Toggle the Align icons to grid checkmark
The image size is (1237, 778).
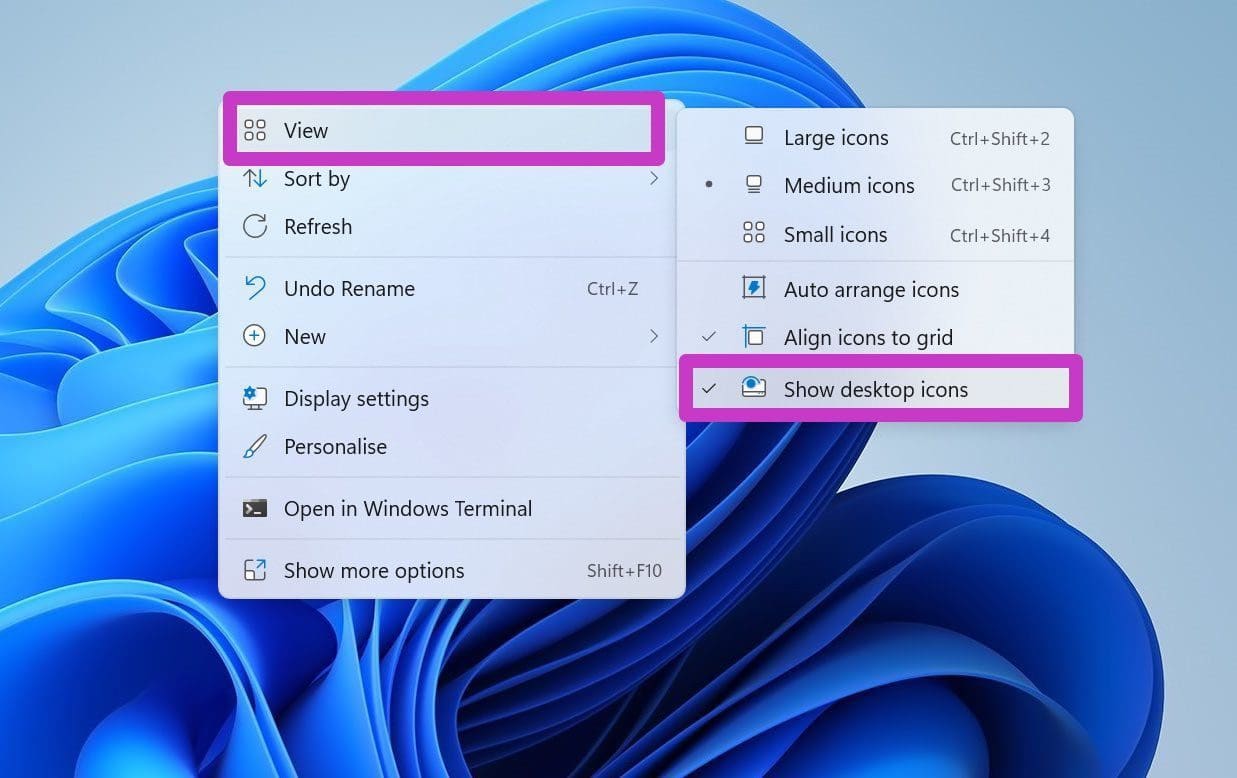[709, 337]
